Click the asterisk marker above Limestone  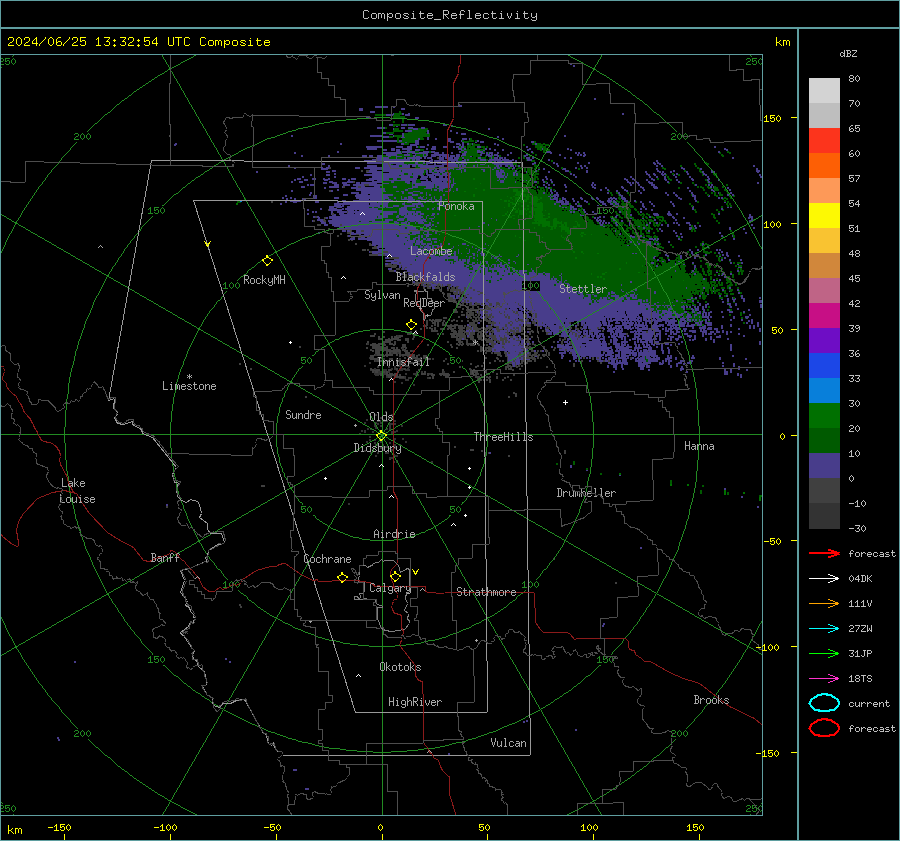pyautogui.click(x=189, y=377)
